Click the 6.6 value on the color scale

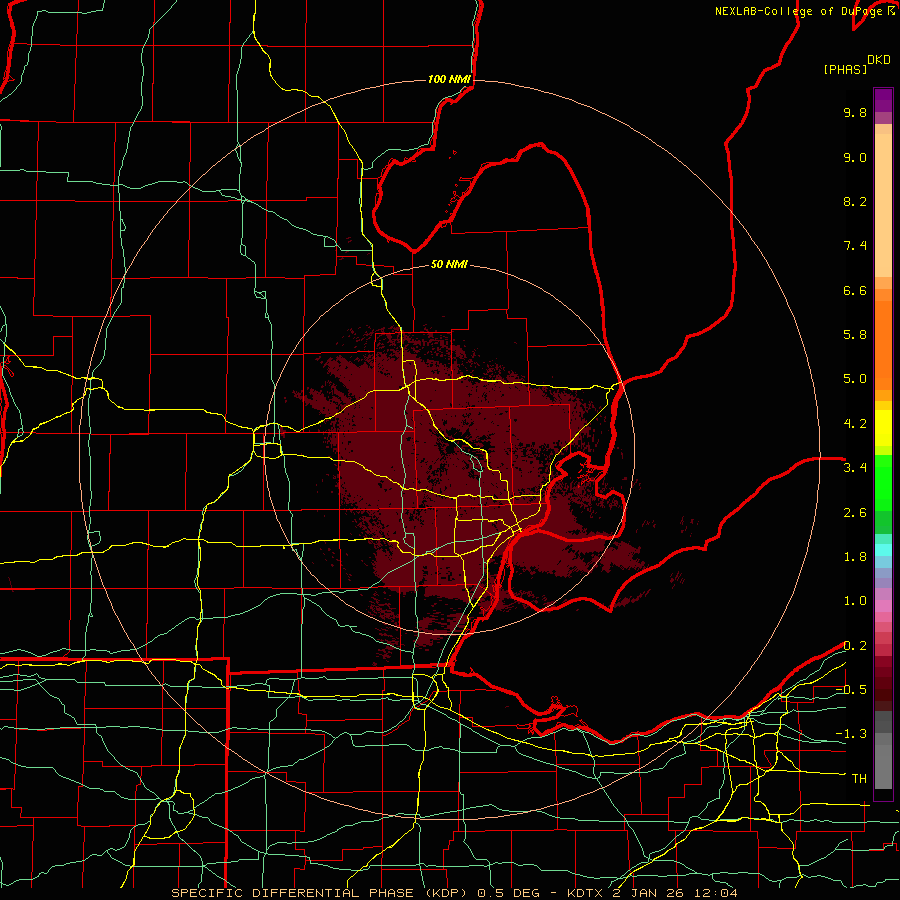coord(855,290)
